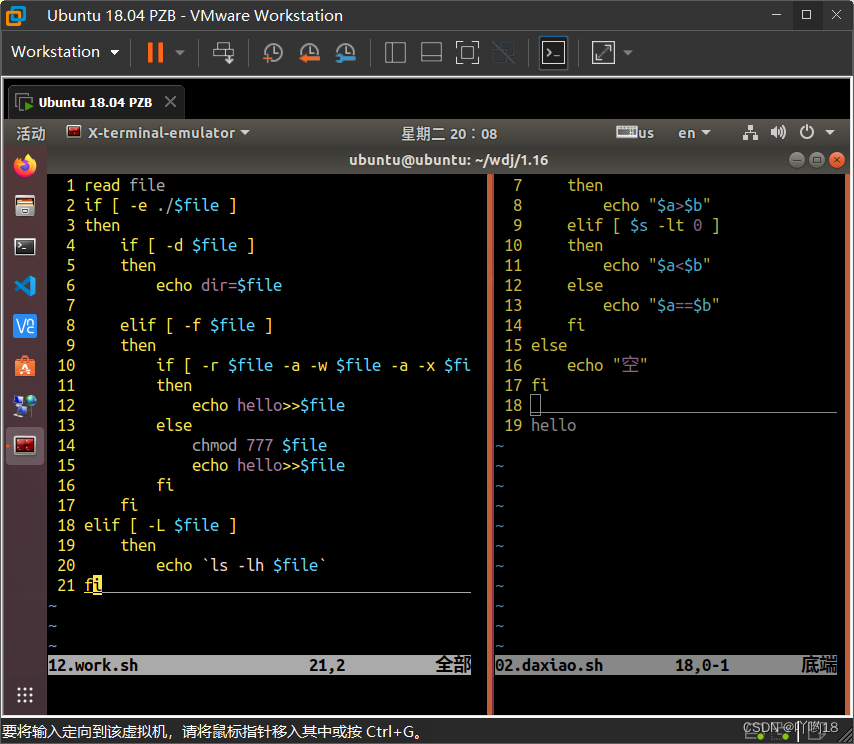This screenshot has height=744, width=854.
Task: Toggle the tab thumbnail bar
Action: tap(430, 52)
